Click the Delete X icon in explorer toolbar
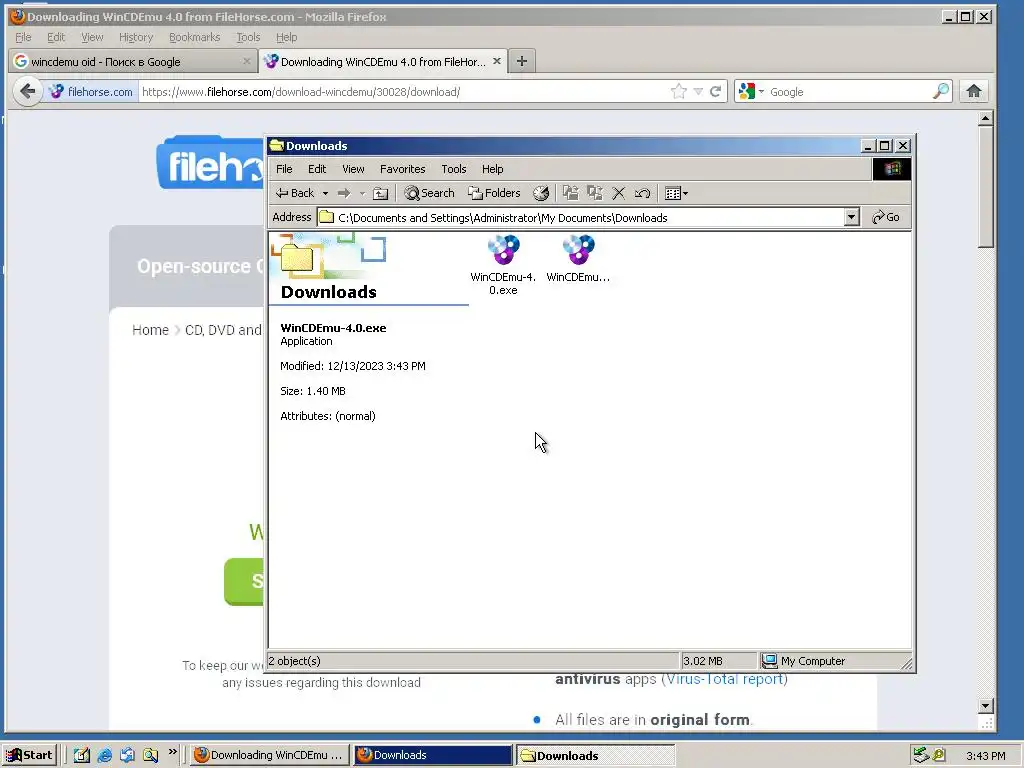 [618, 193]
